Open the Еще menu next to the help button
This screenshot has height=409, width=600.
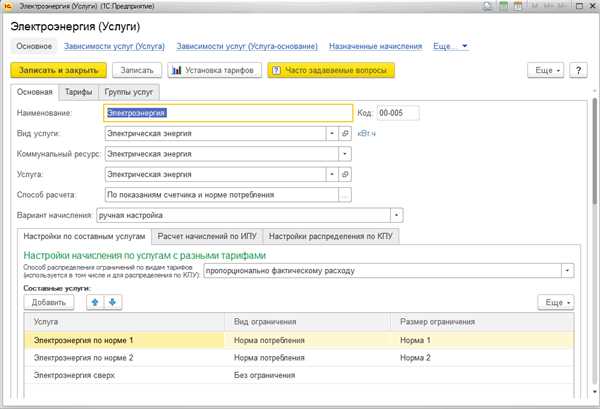tap(546, 70)
